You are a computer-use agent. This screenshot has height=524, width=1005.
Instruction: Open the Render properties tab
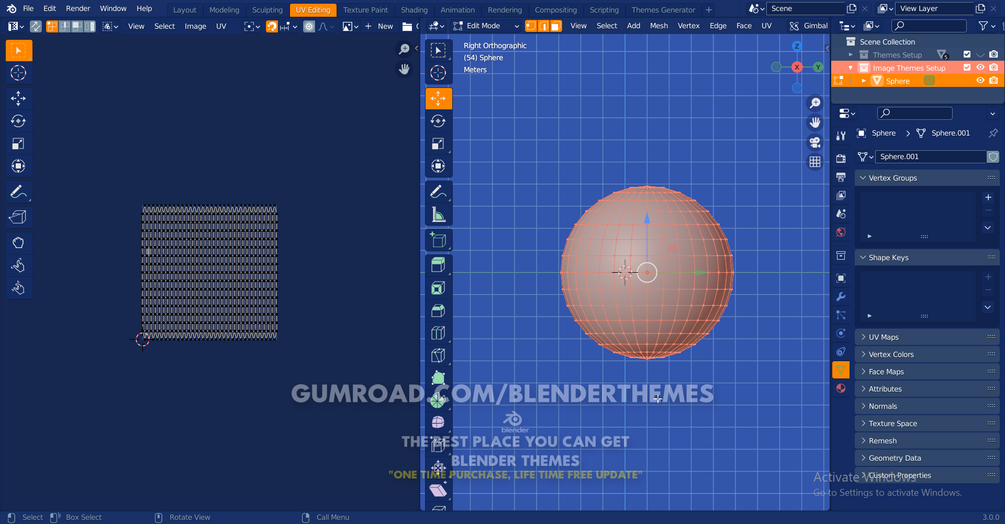point(841,158)
